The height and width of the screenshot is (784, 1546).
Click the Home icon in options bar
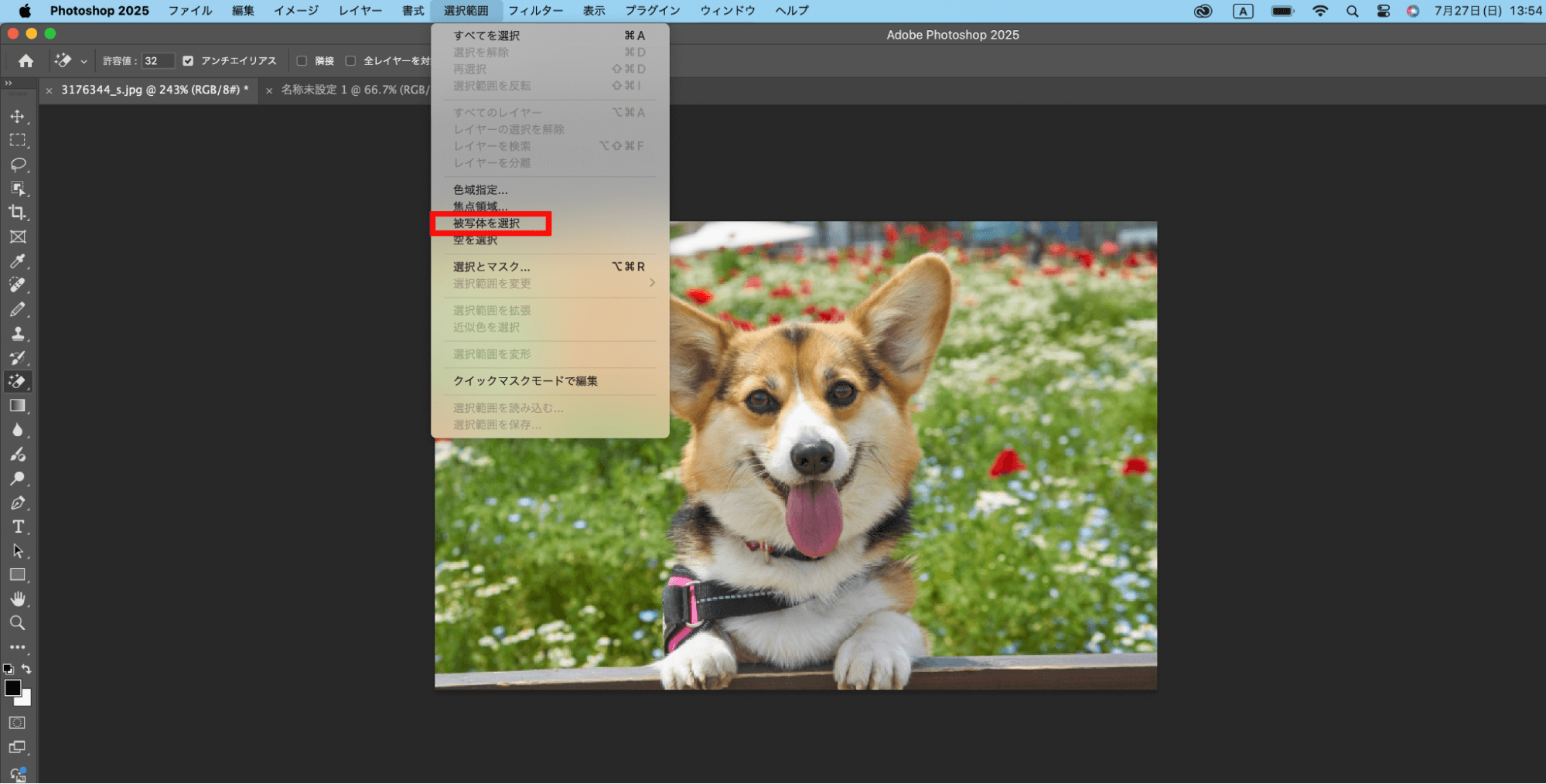pyautogui.click(x=26, y=60)
